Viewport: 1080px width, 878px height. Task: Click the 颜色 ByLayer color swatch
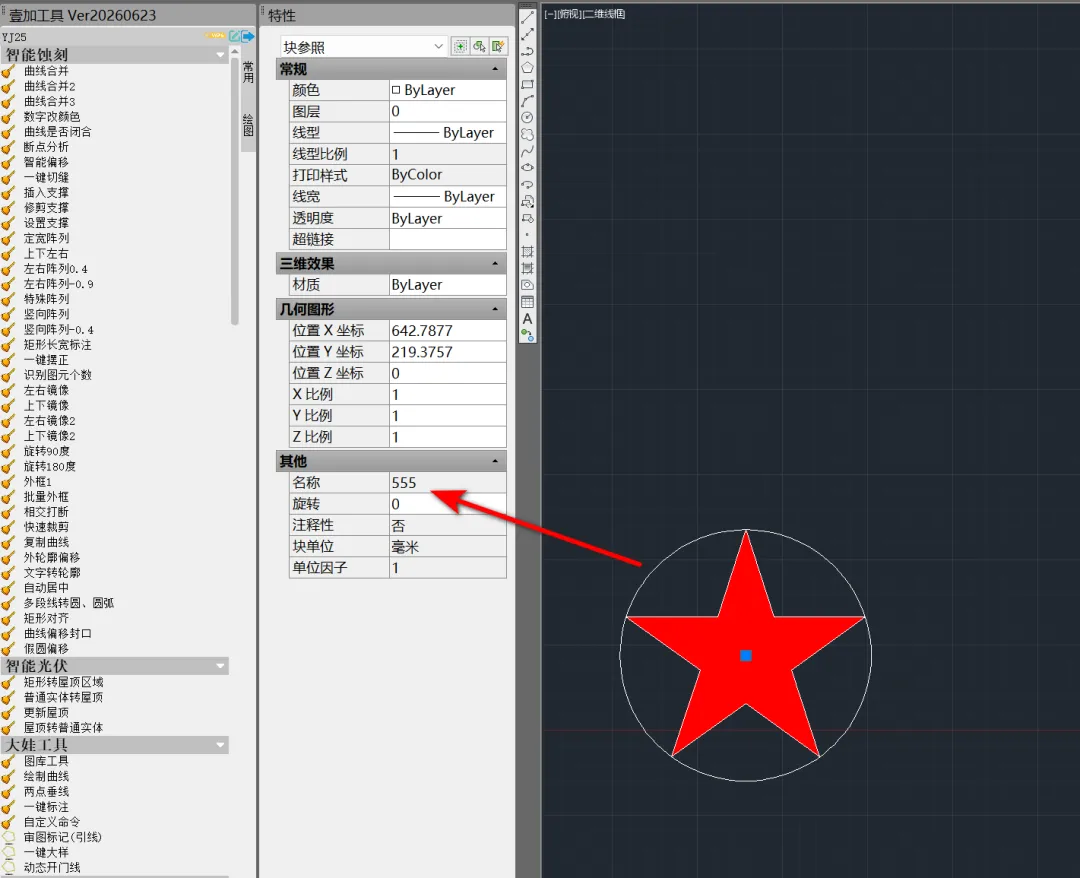coord(396,90)
